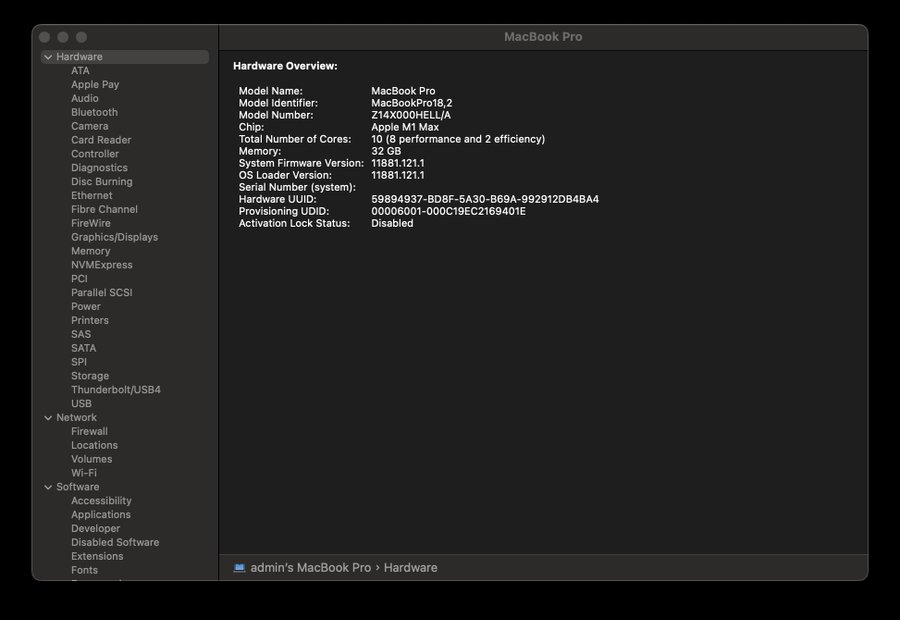Select Fonts in the sidebar
900x620 pixels.
[84, 571]
